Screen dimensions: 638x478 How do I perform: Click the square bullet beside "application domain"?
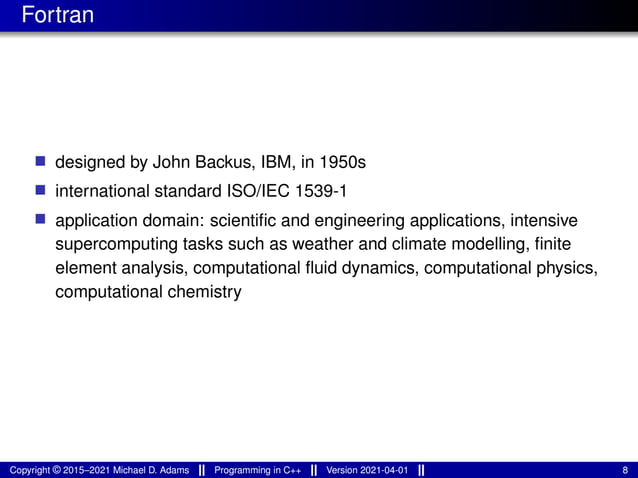40,219
